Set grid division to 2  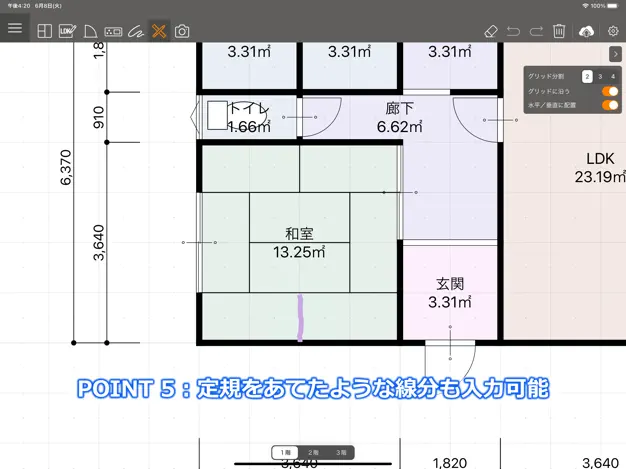coord(587,76)
